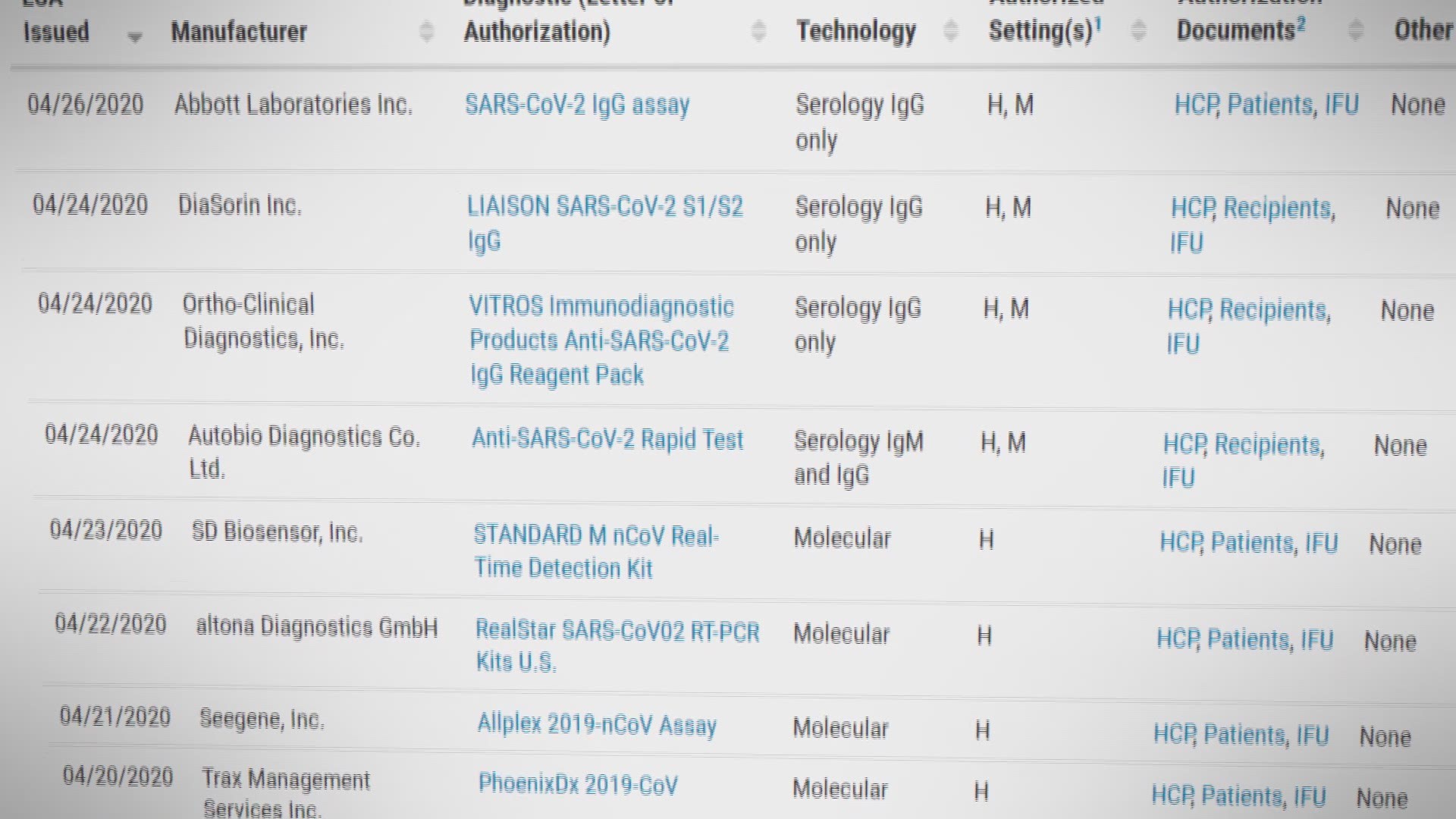Viewport: 1456px width, 819px height.
Task: Select the Abbott Laboratories Inc. cell
Action: (x=293, y=105)
